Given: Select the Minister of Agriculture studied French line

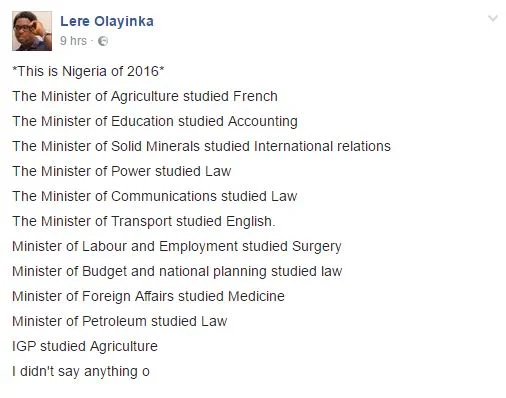Looking at the screenshot, I should 145,96.
